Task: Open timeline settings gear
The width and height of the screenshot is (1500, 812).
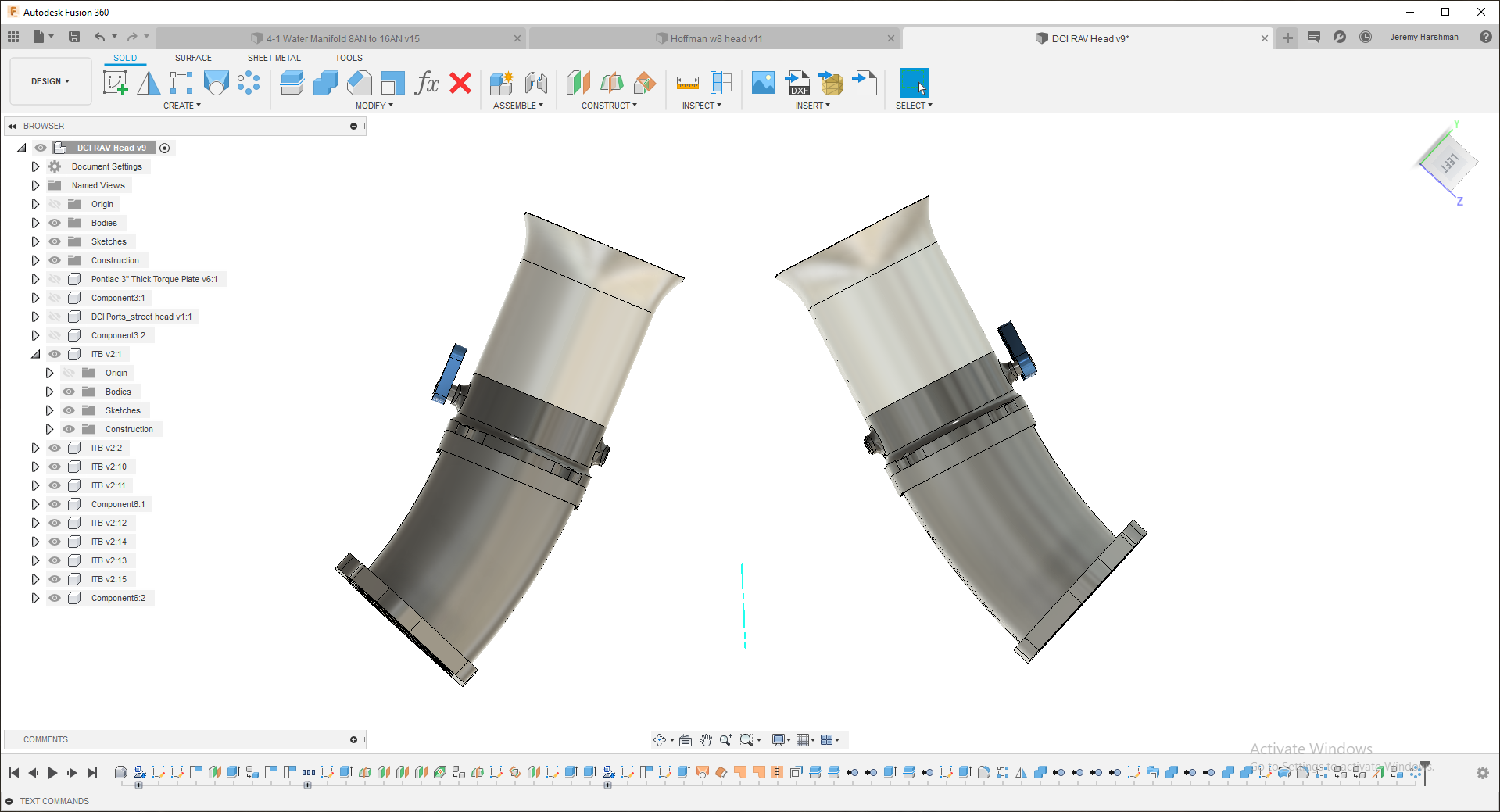Action: (x=1483, y=773)
